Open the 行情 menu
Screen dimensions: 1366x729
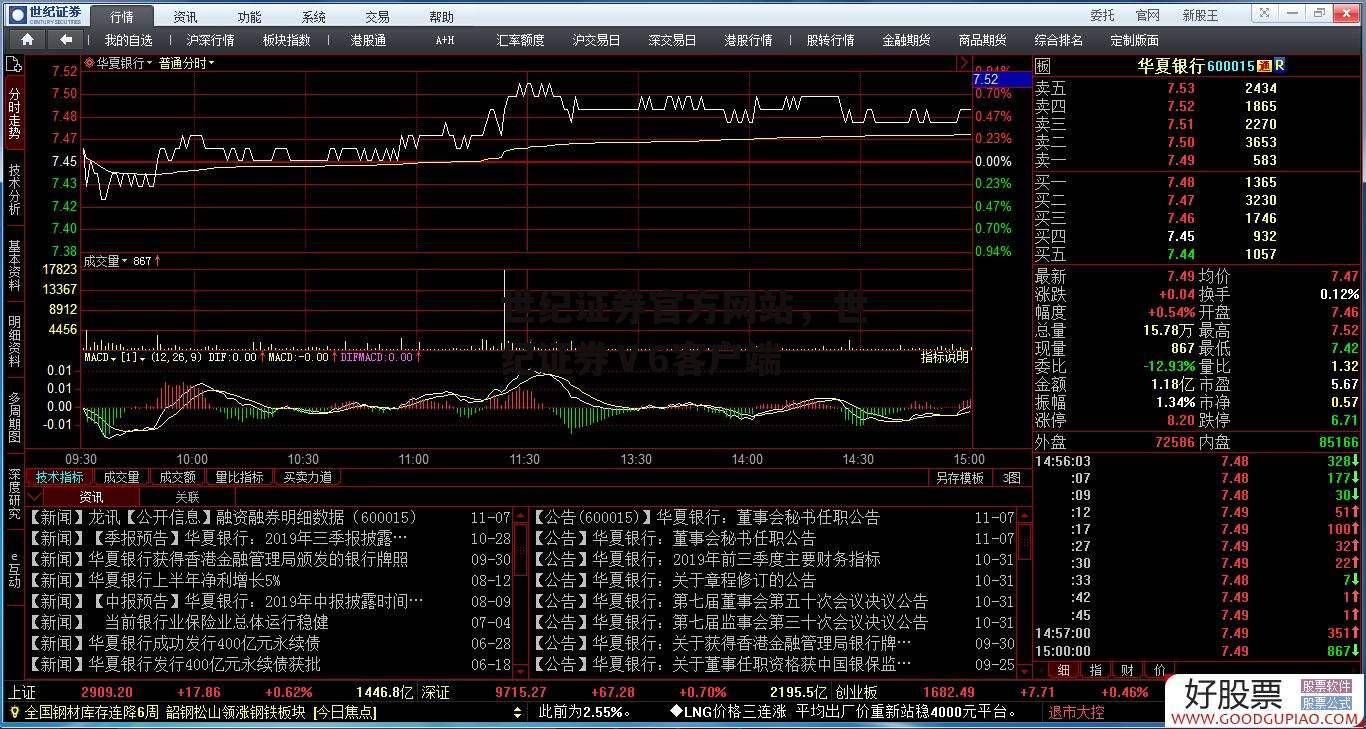coord(121,17)
